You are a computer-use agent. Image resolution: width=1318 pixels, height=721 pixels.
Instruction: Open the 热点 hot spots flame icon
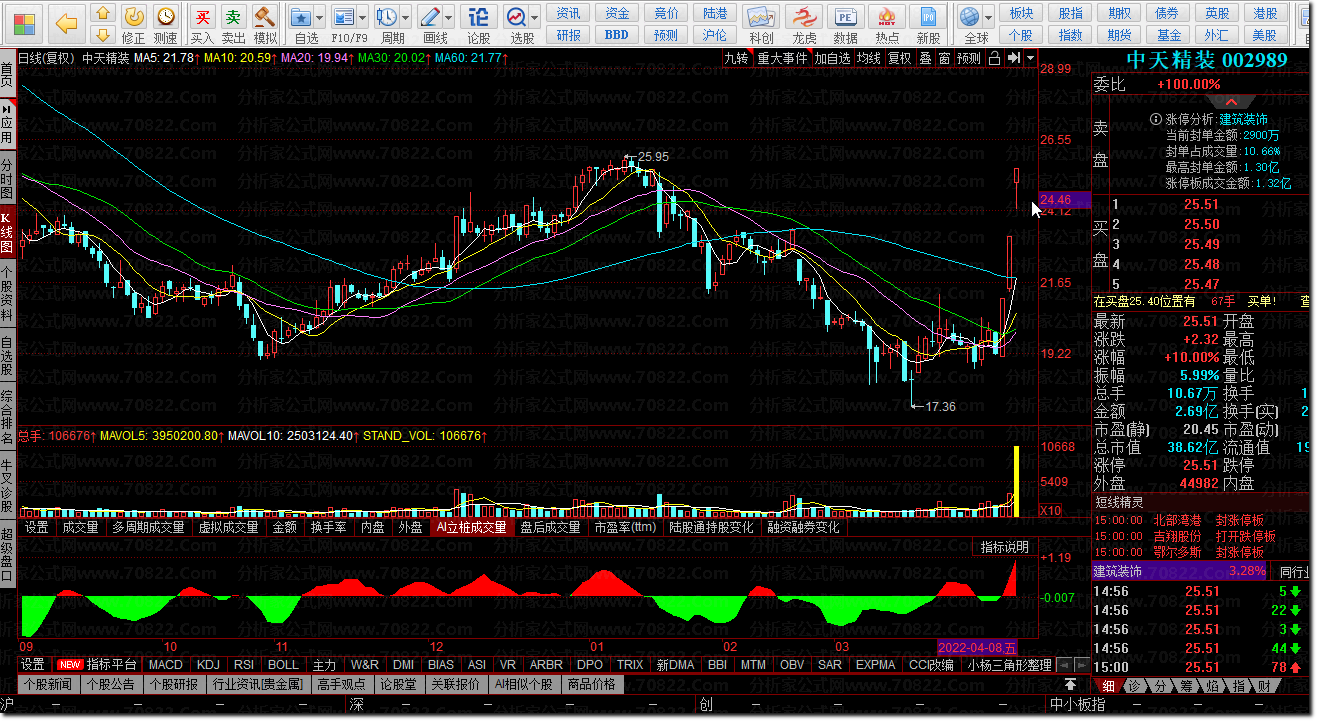coord(887,24)
